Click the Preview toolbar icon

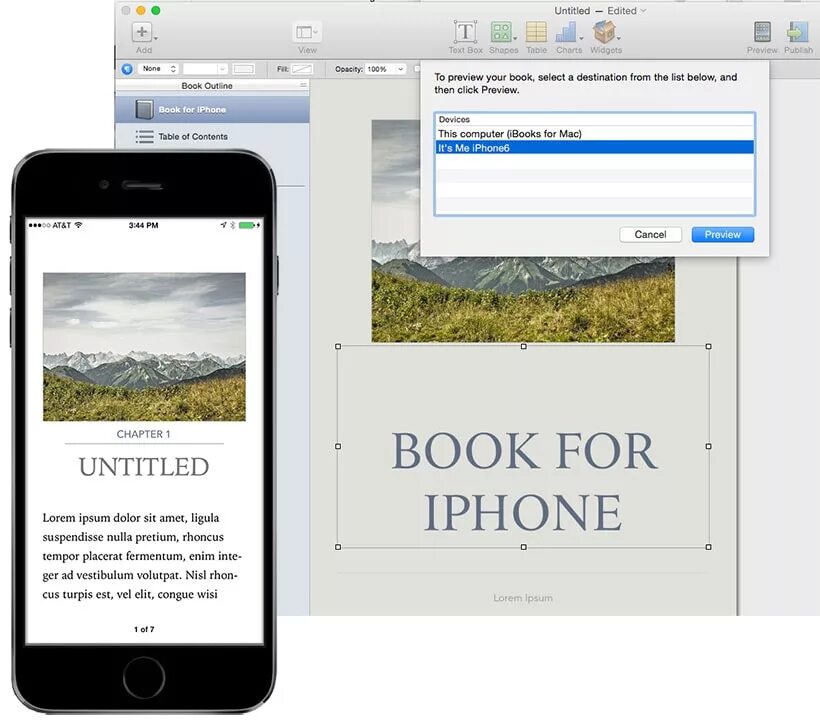[762, 32]
